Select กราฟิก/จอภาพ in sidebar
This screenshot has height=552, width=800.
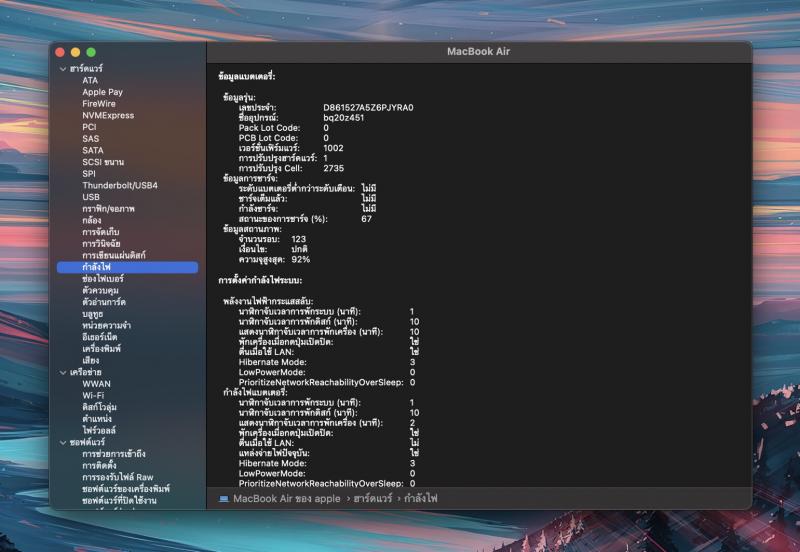pos(108,209)
